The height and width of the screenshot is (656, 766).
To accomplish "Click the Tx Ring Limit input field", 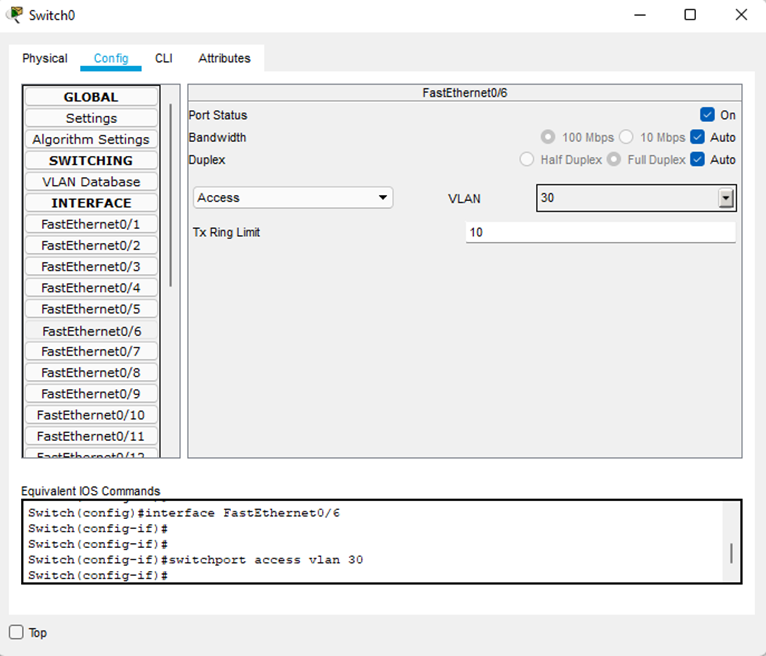I will tap(600, 233).
